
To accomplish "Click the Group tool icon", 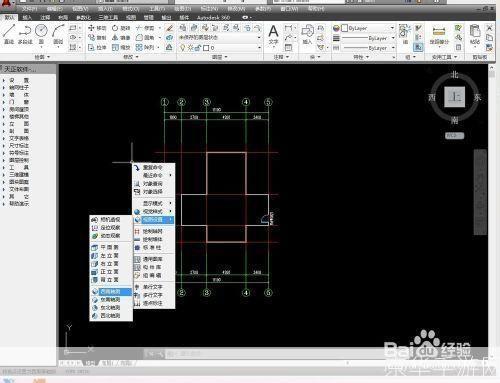I will click(x=405, y=34).
